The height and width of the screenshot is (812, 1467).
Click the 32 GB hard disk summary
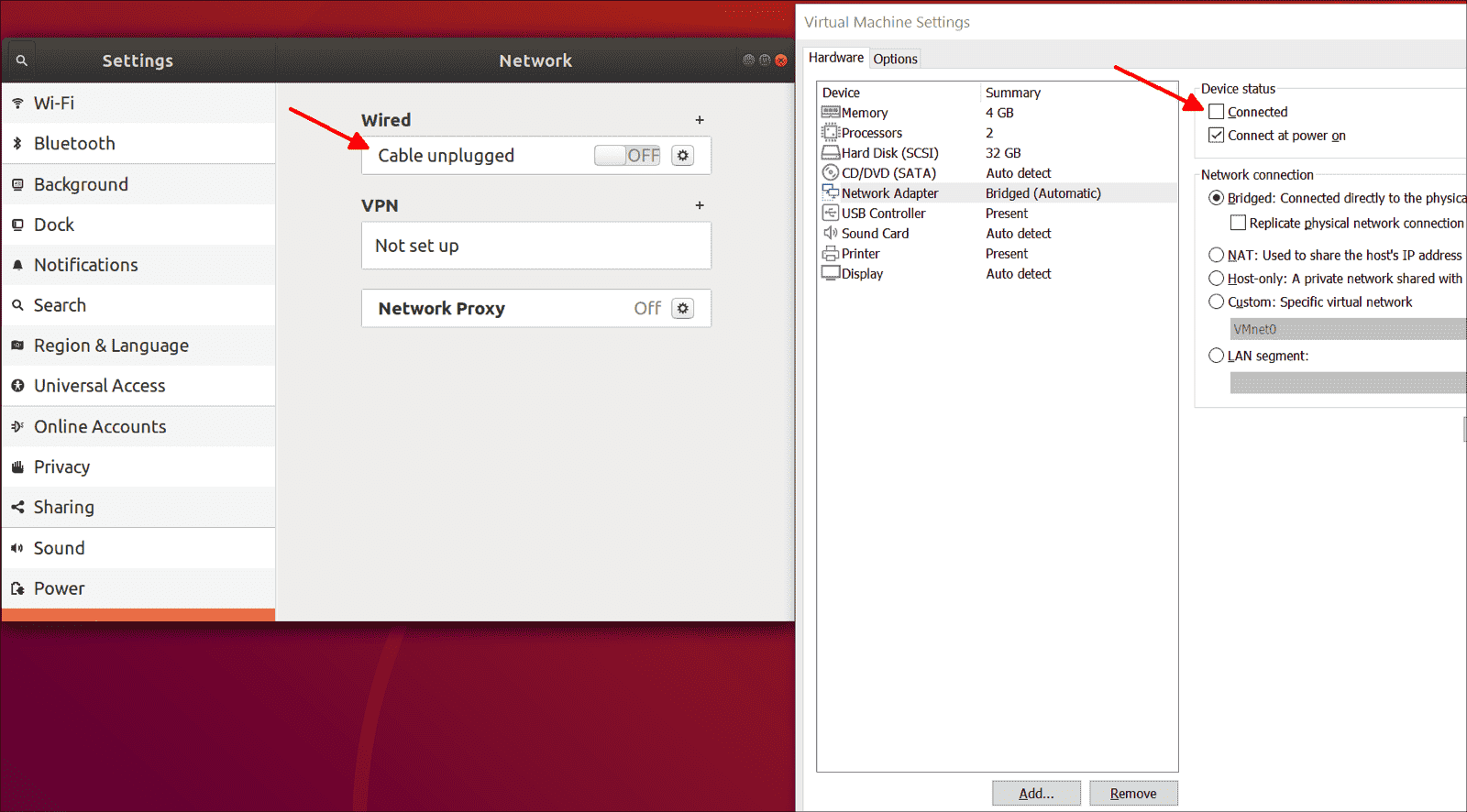pyautogui.click(x=1003, y=153)
